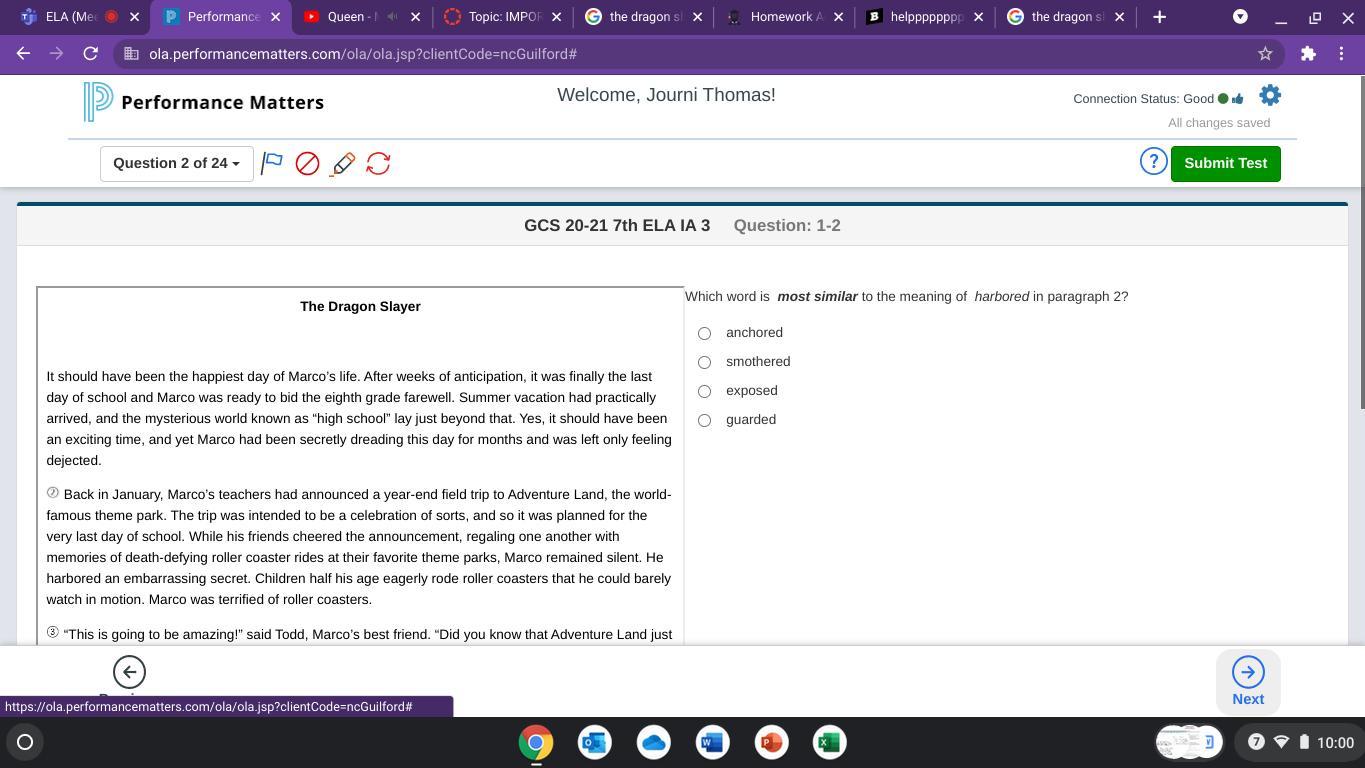Close the Homework tab
The width and height of the screenshot is (1365, 768).
[838, 17]
